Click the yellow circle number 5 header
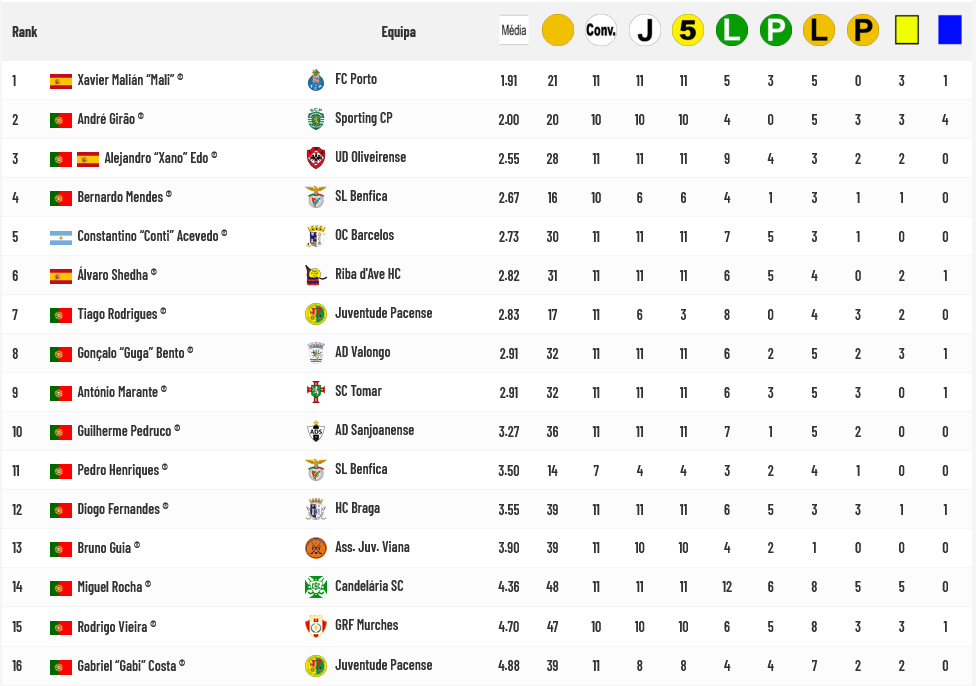The width and height of the screenshot is (976, 686). 688,30
